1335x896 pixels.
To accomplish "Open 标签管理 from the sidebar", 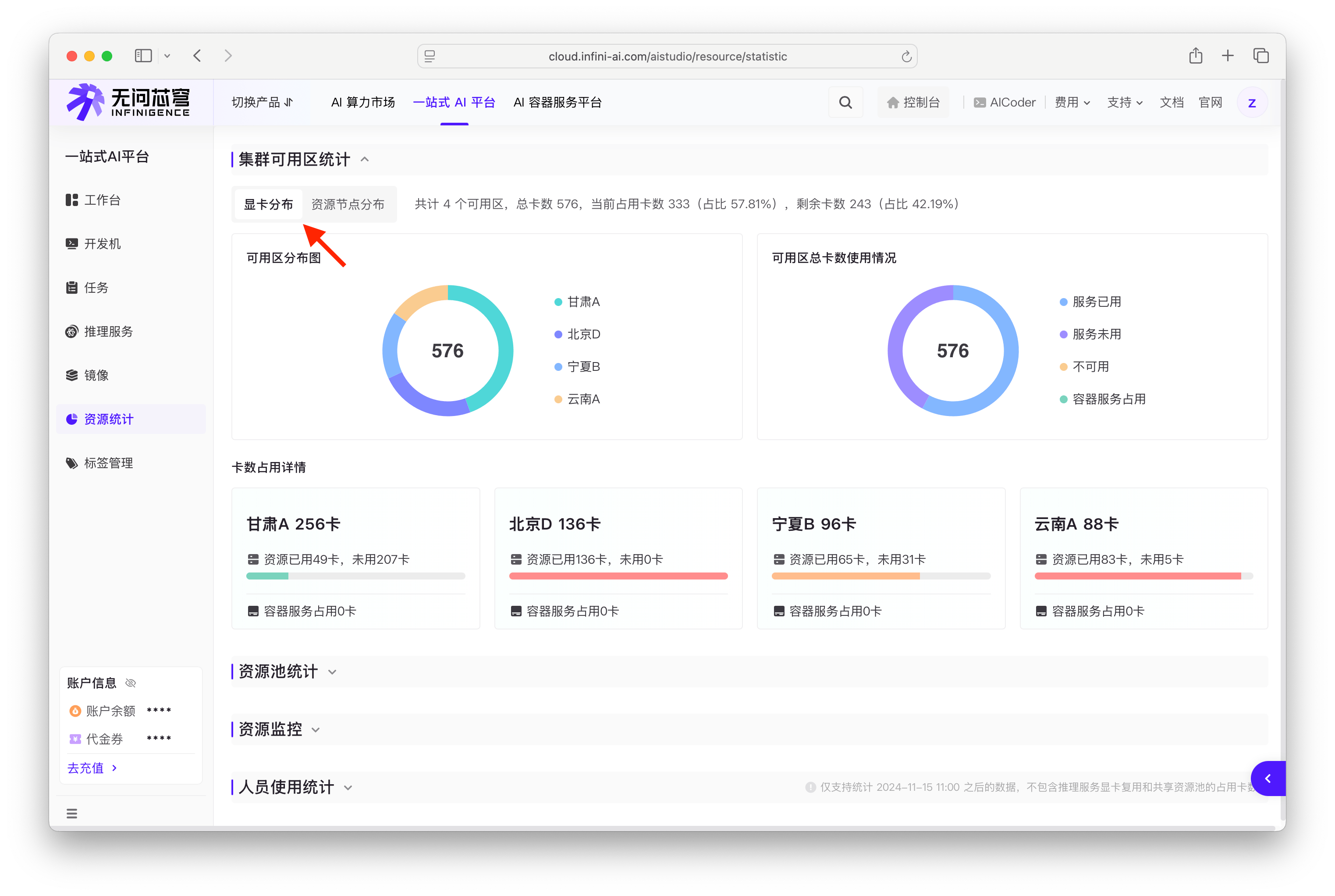I will tap(108, 463).
